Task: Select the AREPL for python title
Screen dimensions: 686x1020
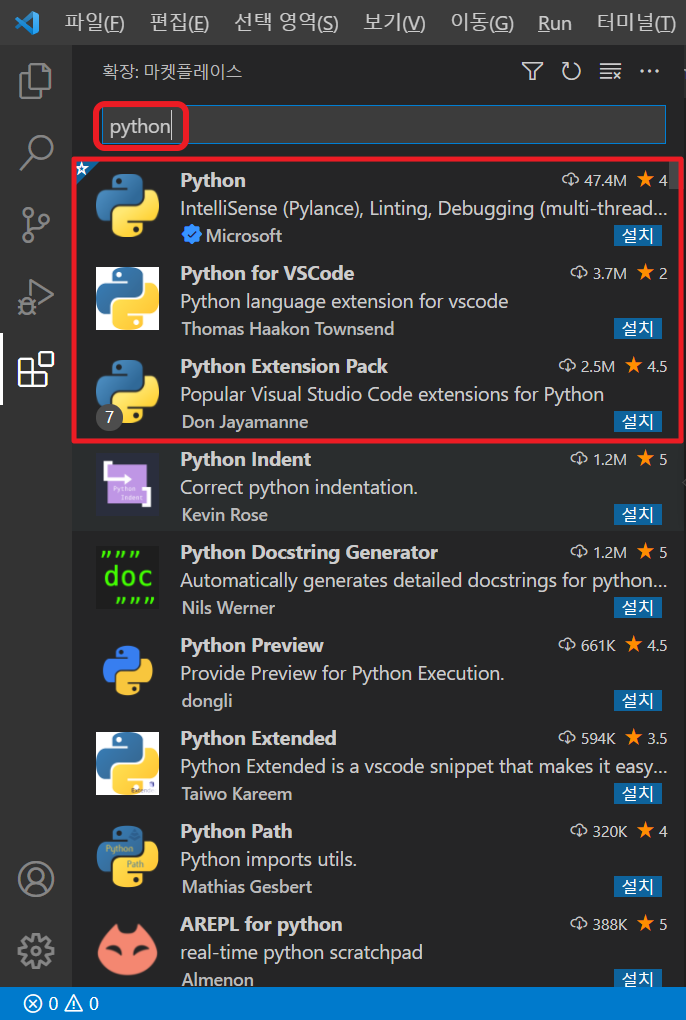Action: (261, 924)
